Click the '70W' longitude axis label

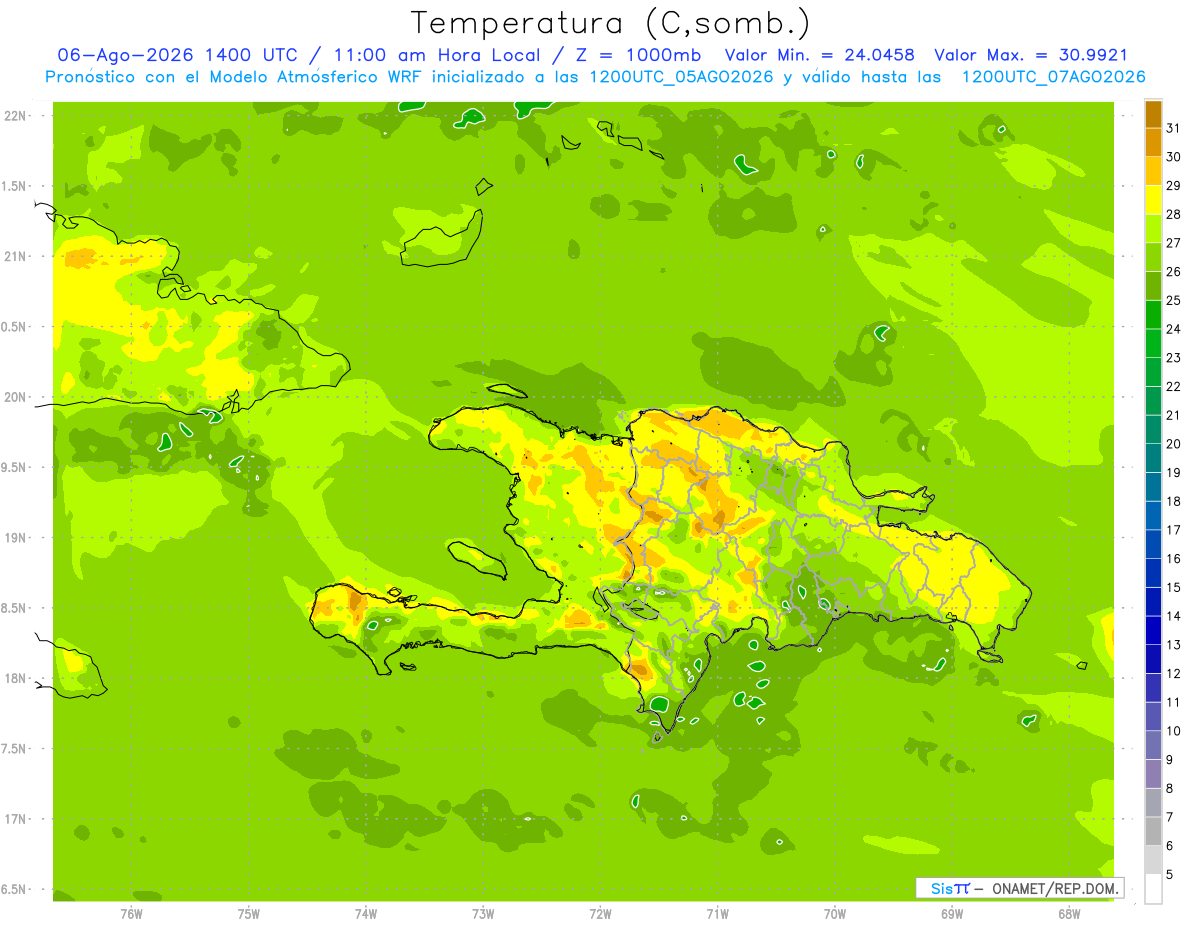[834, 914]
